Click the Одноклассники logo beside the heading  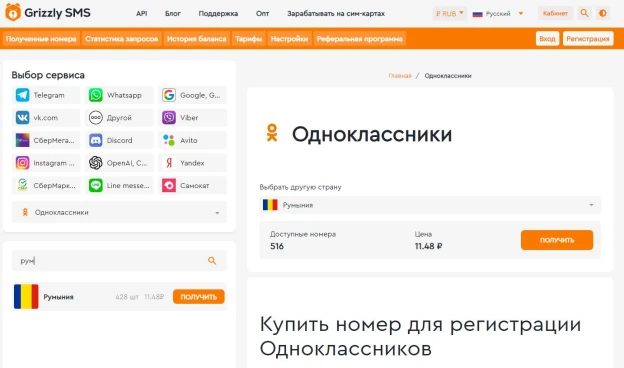272,133
